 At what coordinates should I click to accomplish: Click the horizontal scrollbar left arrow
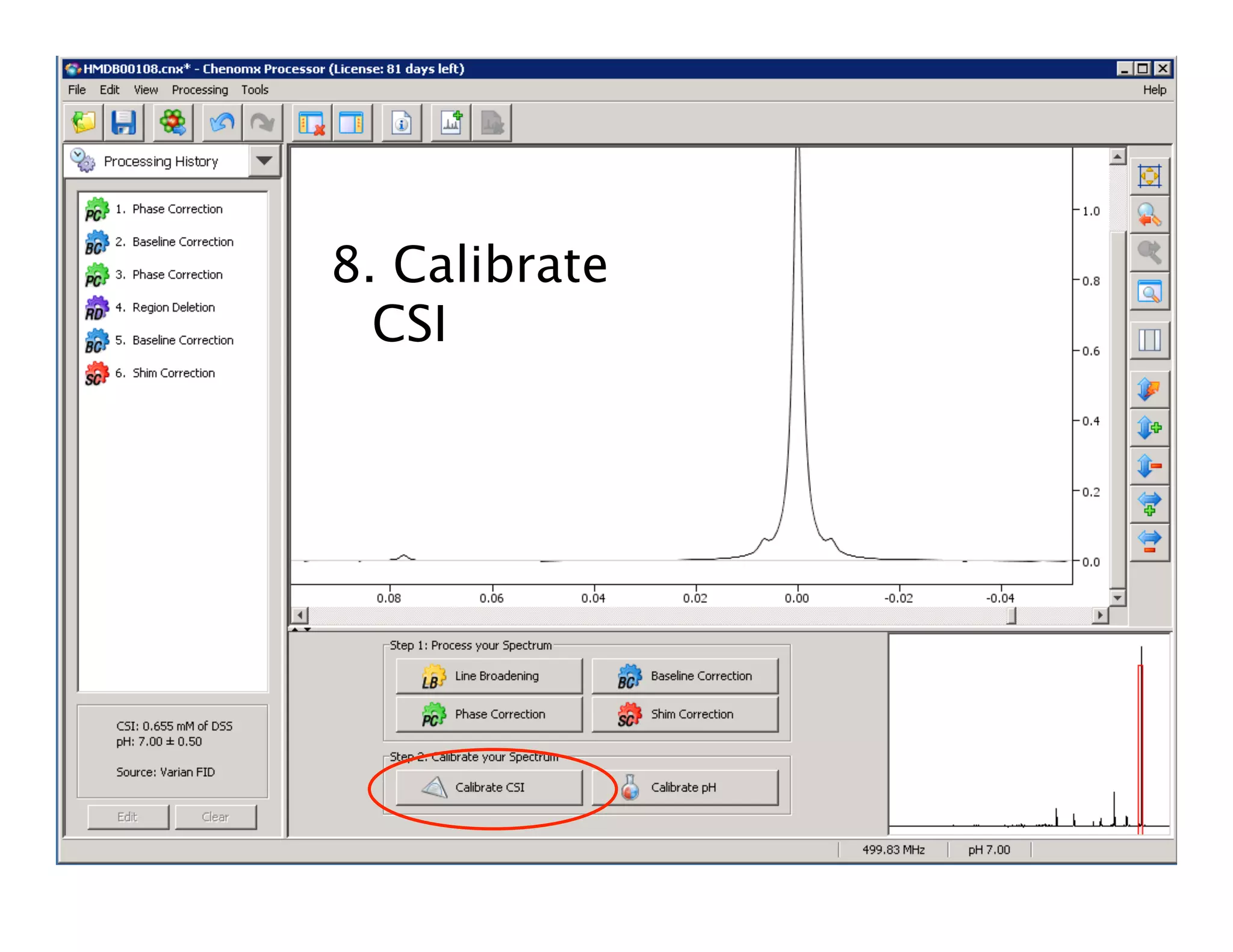pyautogui.click(x=300, y=615)
